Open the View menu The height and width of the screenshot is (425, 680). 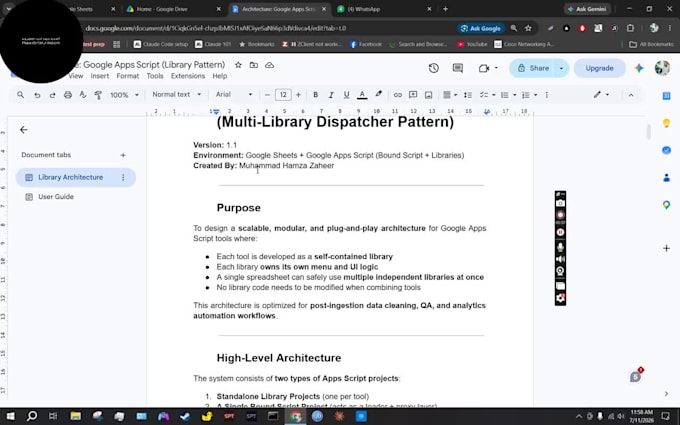point(76,76)
